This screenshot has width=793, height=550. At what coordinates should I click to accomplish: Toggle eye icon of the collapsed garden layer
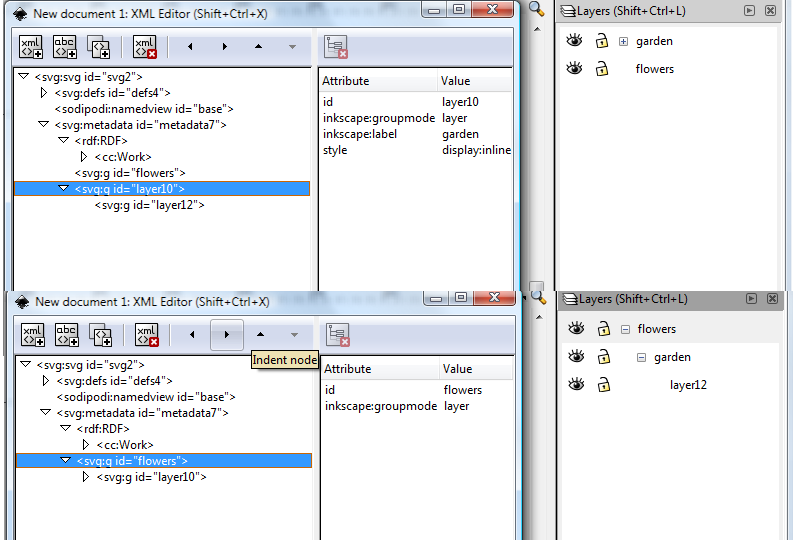click(574, 41)
